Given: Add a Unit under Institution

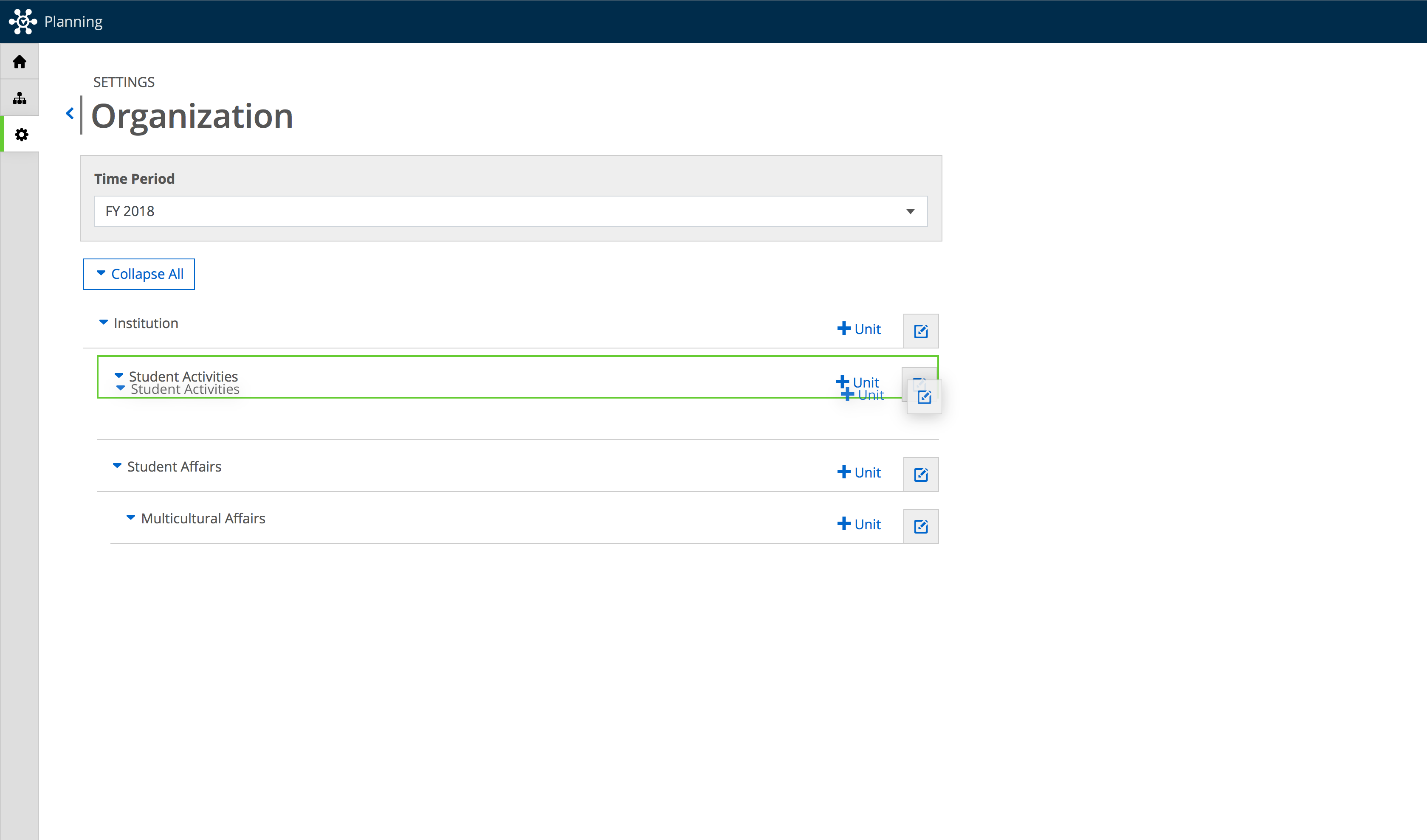Looking at the screenshot, I should (x=859, y=329).
